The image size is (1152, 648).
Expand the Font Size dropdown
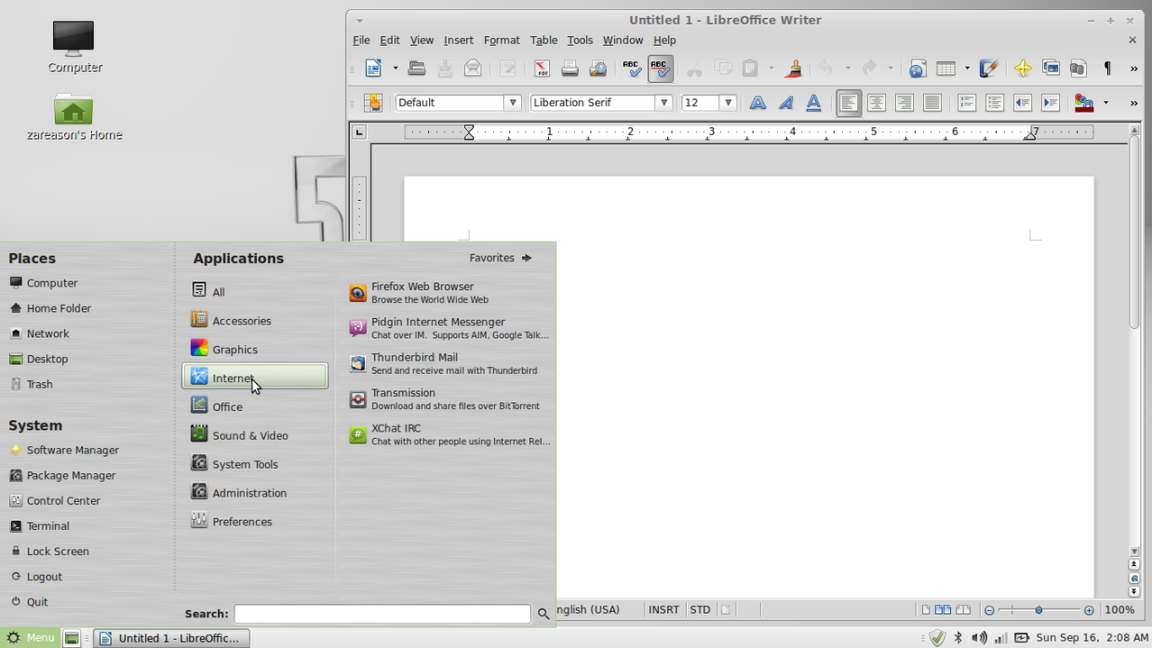[729, 103]
